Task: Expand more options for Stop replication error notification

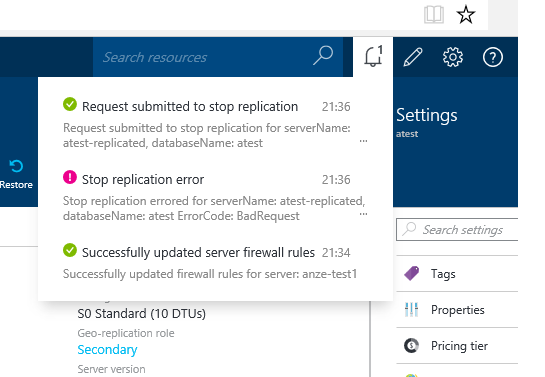Action: pyautogui.click(x=363, y=214)
